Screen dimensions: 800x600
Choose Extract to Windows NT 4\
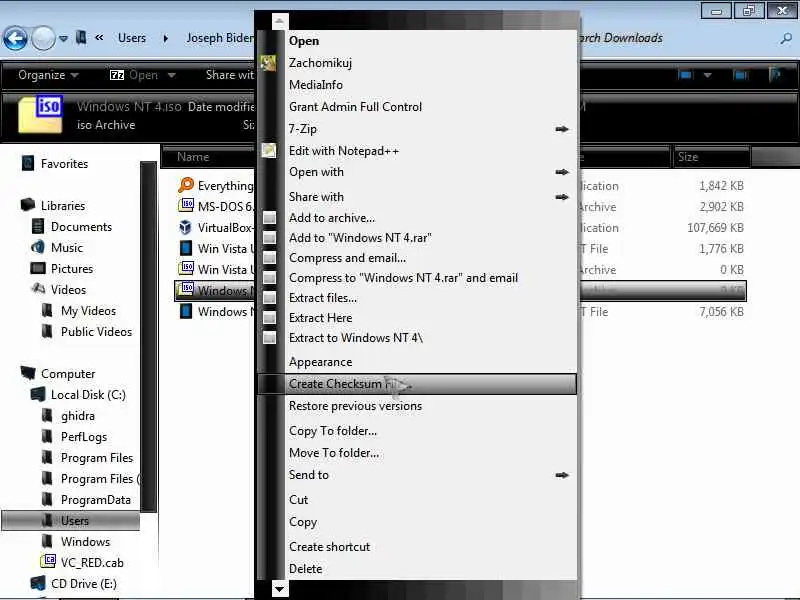pos(418,337)
